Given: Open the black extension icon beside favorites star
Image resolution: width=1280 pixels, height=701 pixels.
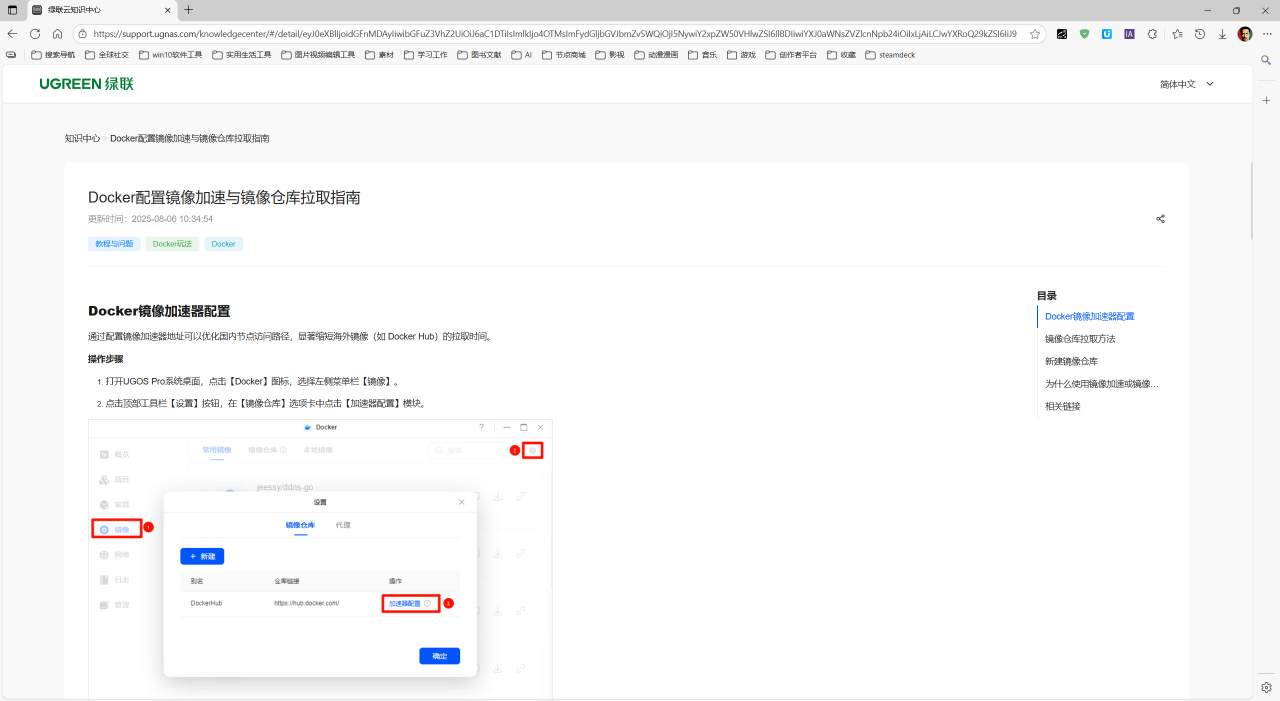Looking at the screenshot, I should coord(1062,33).
